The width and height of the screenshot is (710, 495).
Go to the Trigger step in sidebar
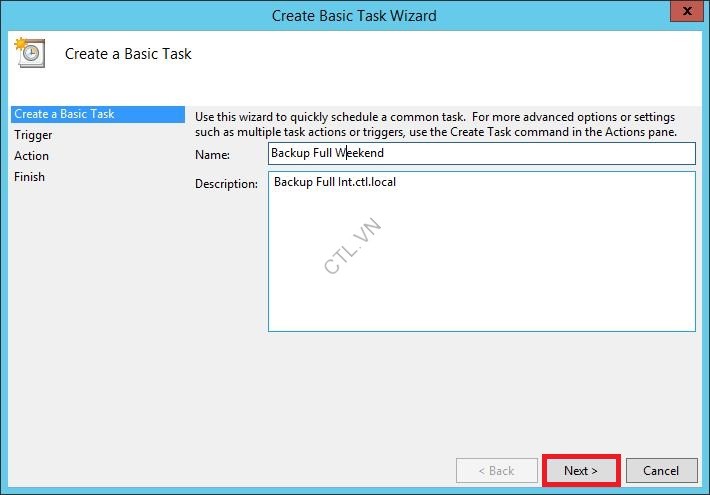[x=33, y=135]
